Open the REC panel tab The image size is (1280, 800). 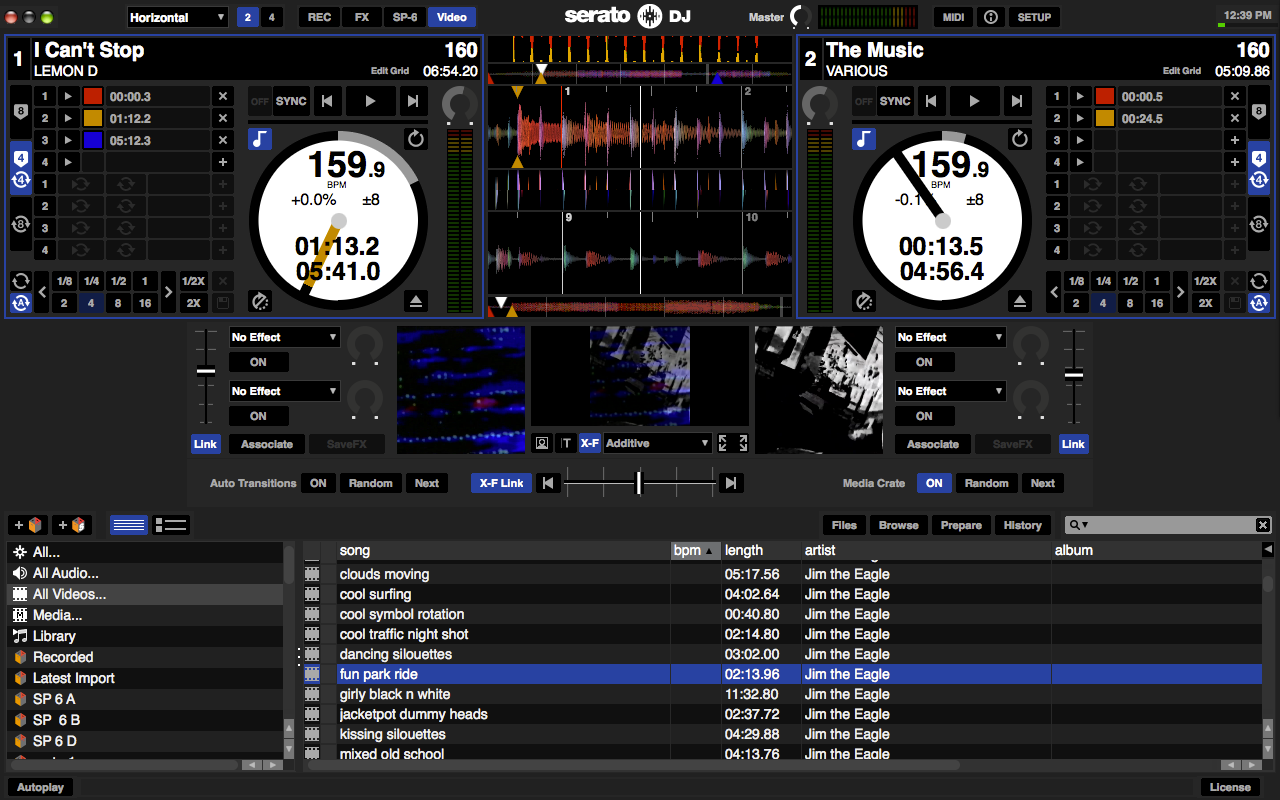click(x=320, y=17)
